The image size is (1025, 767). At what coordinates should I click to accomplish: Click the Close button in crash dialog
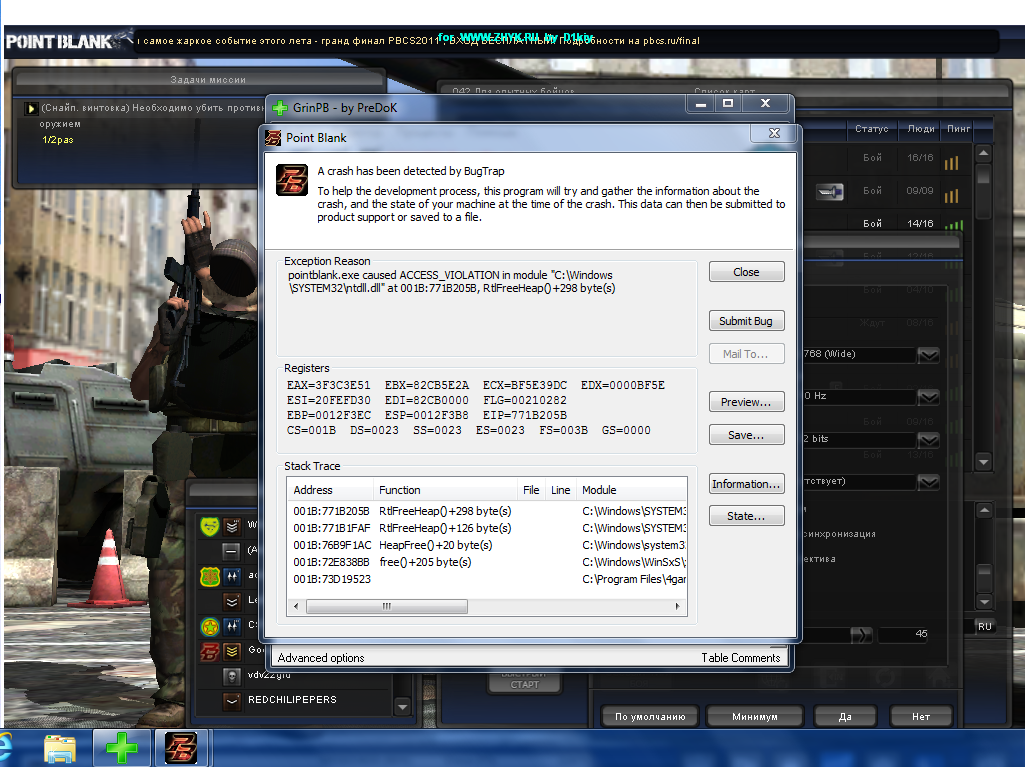(747, 272)
